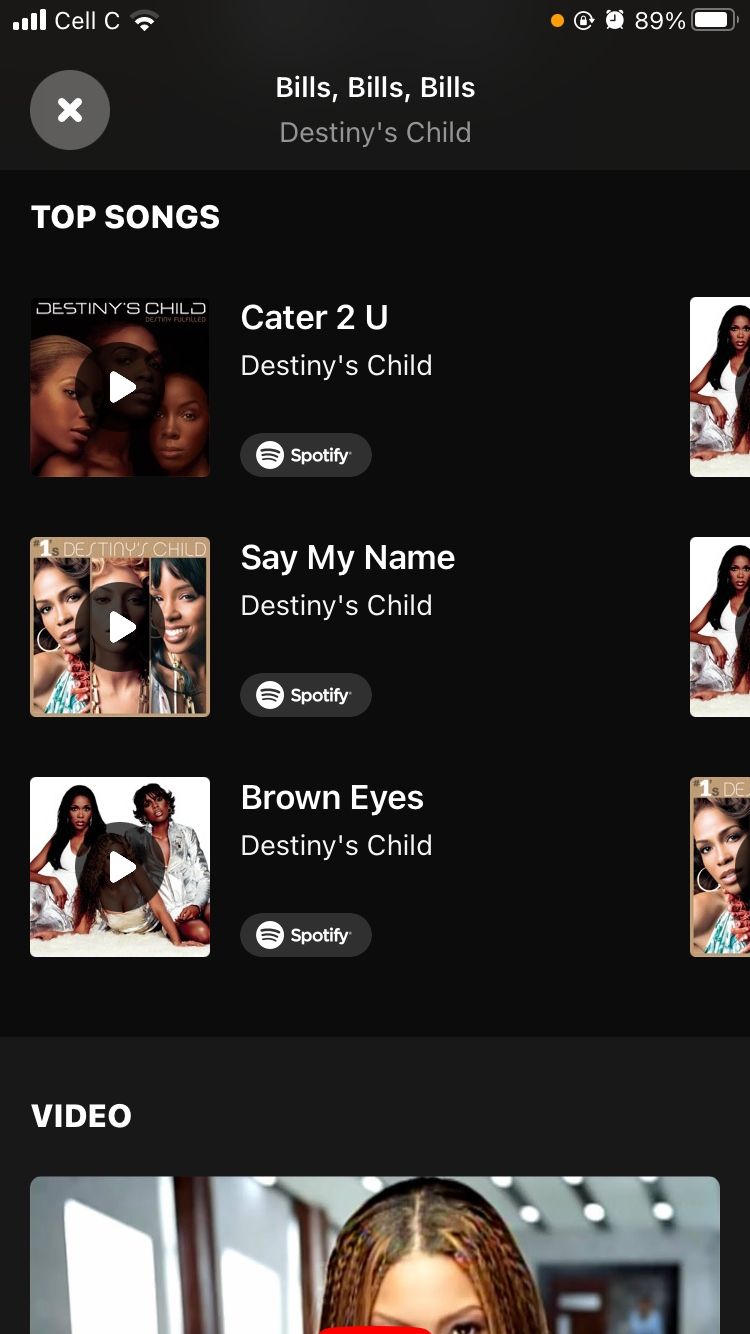Open Brown Eyes on Spotify
The height and width of the screenshot is (1334, 750).
pos(306,935)
